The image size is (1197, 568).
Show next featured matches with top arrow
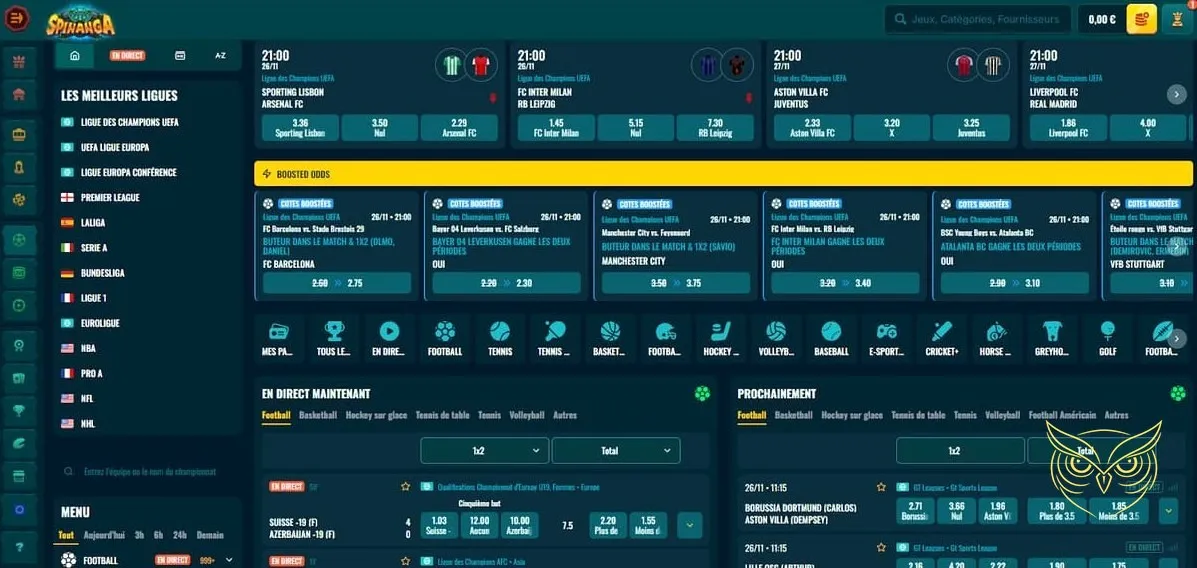point(1176,94)
